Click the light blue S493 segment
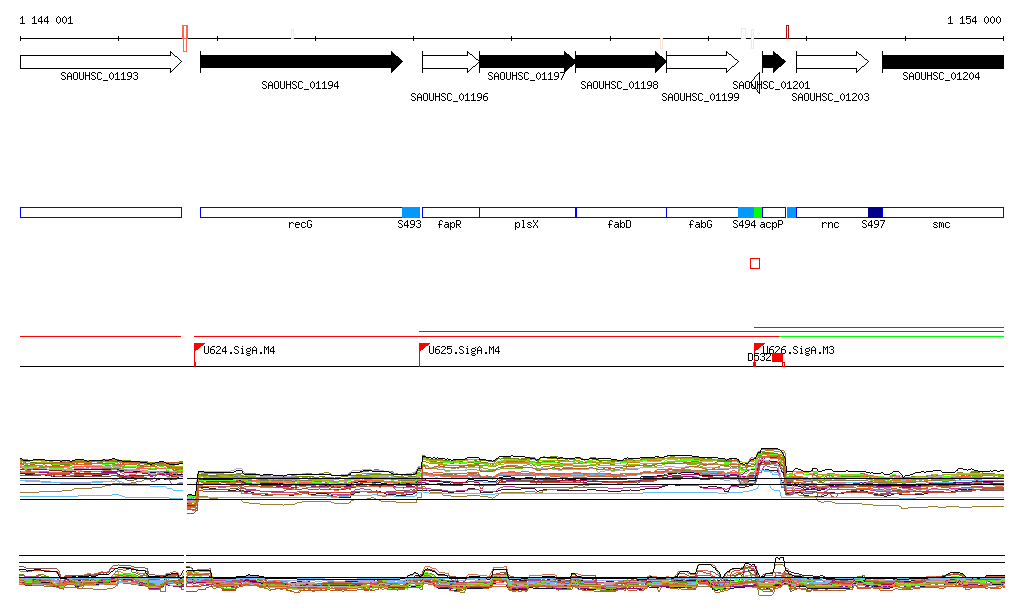This screenshot has height=611, width=1024. click(411, 212)
